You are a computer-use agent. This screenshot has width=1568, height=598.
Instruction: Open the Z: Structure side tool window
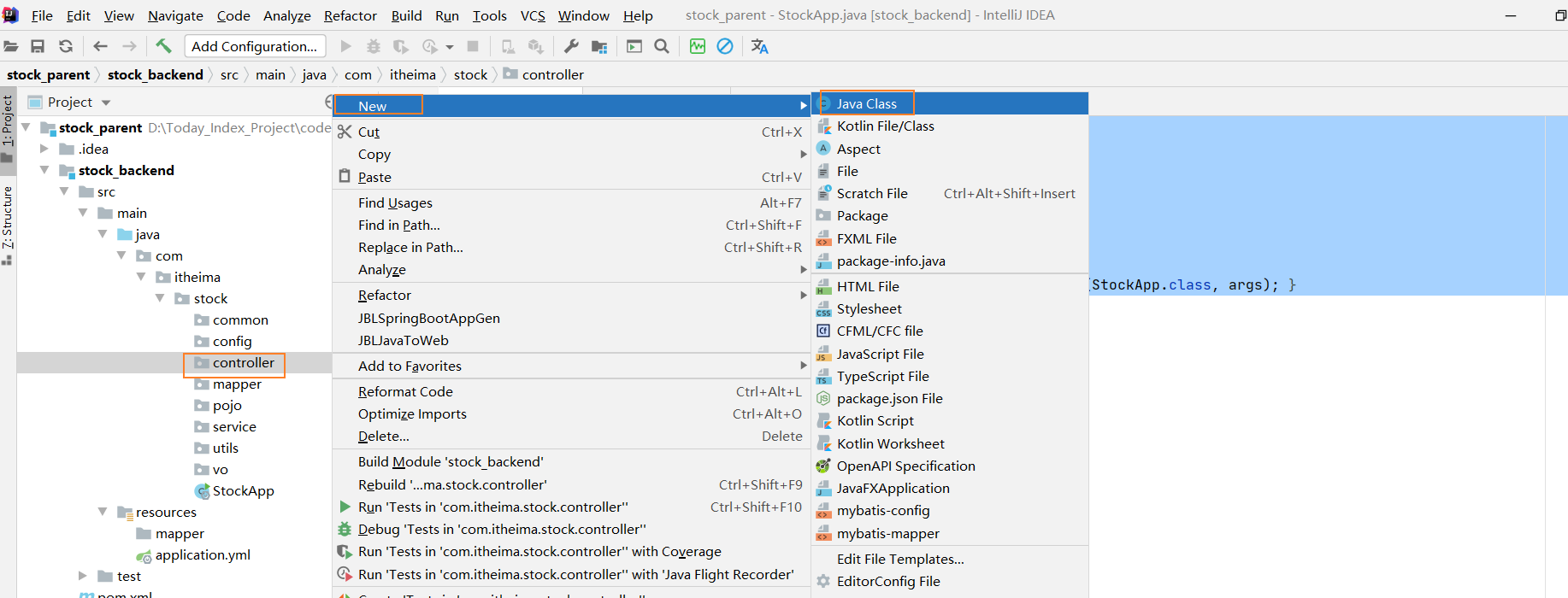[x=8, y=224]
